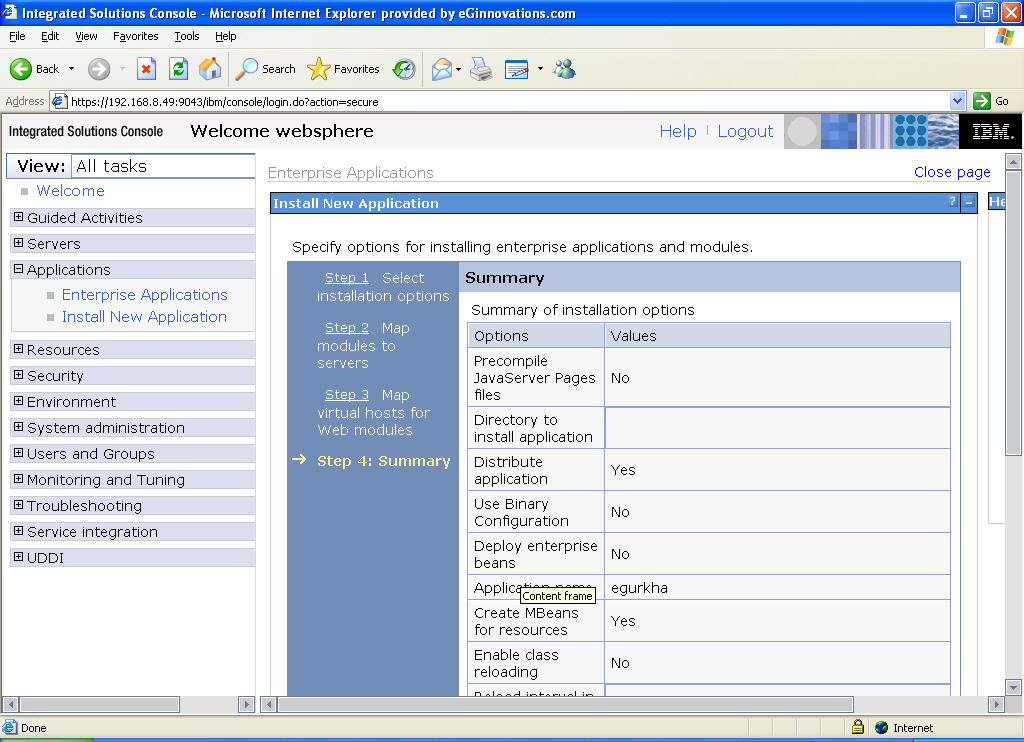
Task: Click the Logout link
Action: click(745, 131)
